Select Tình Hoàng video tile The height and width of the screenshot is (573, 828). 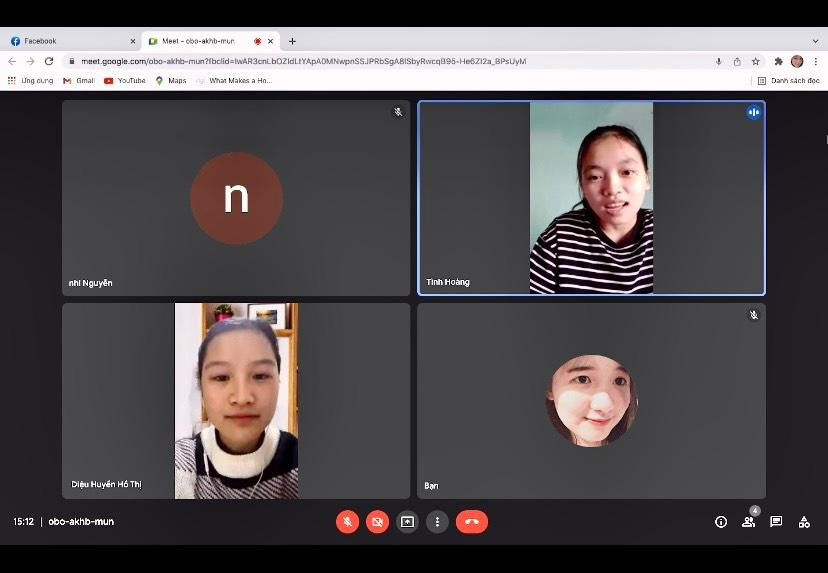[591, 198]
